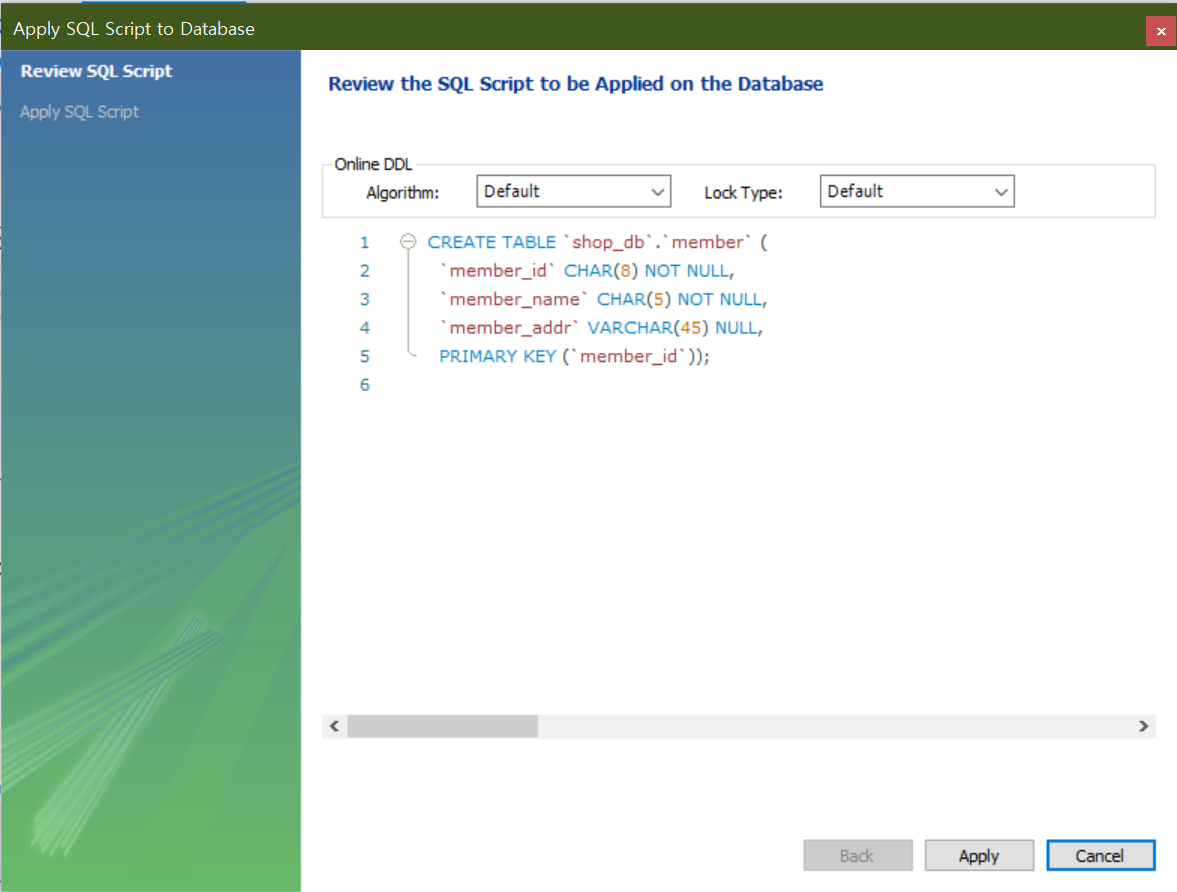Click the Algorithm label
This screenshot has height=892, width=1177.
click(x=402, y=193)
